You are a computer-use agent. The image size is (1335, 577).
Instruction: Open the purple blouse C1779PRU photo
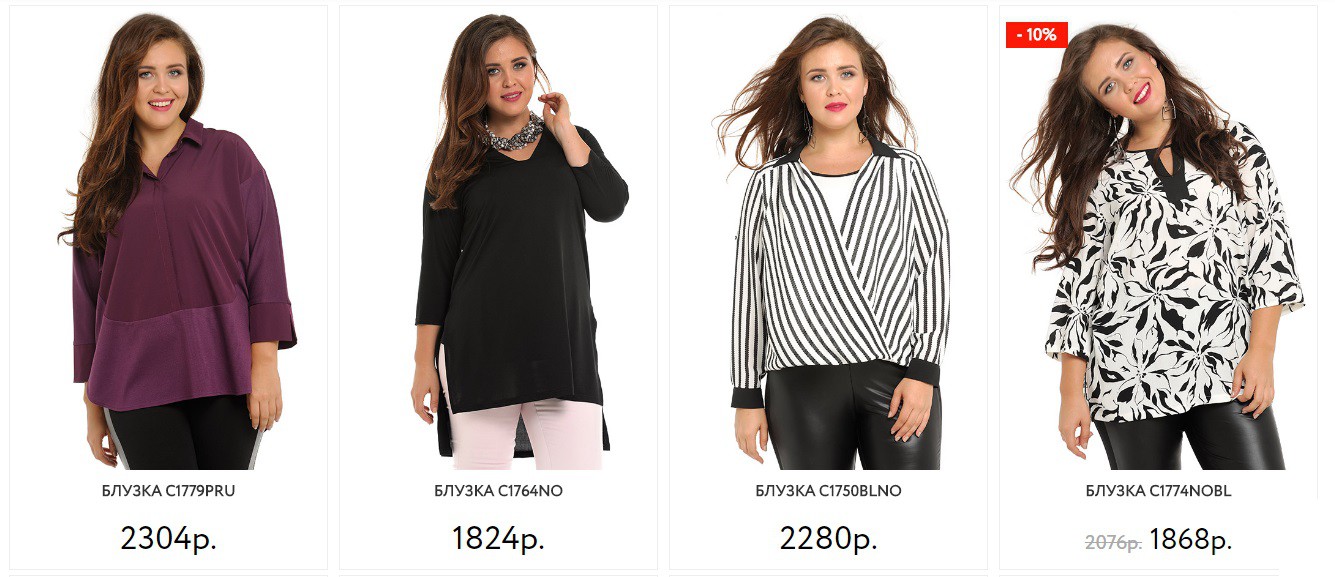click(x=168, y=241)
